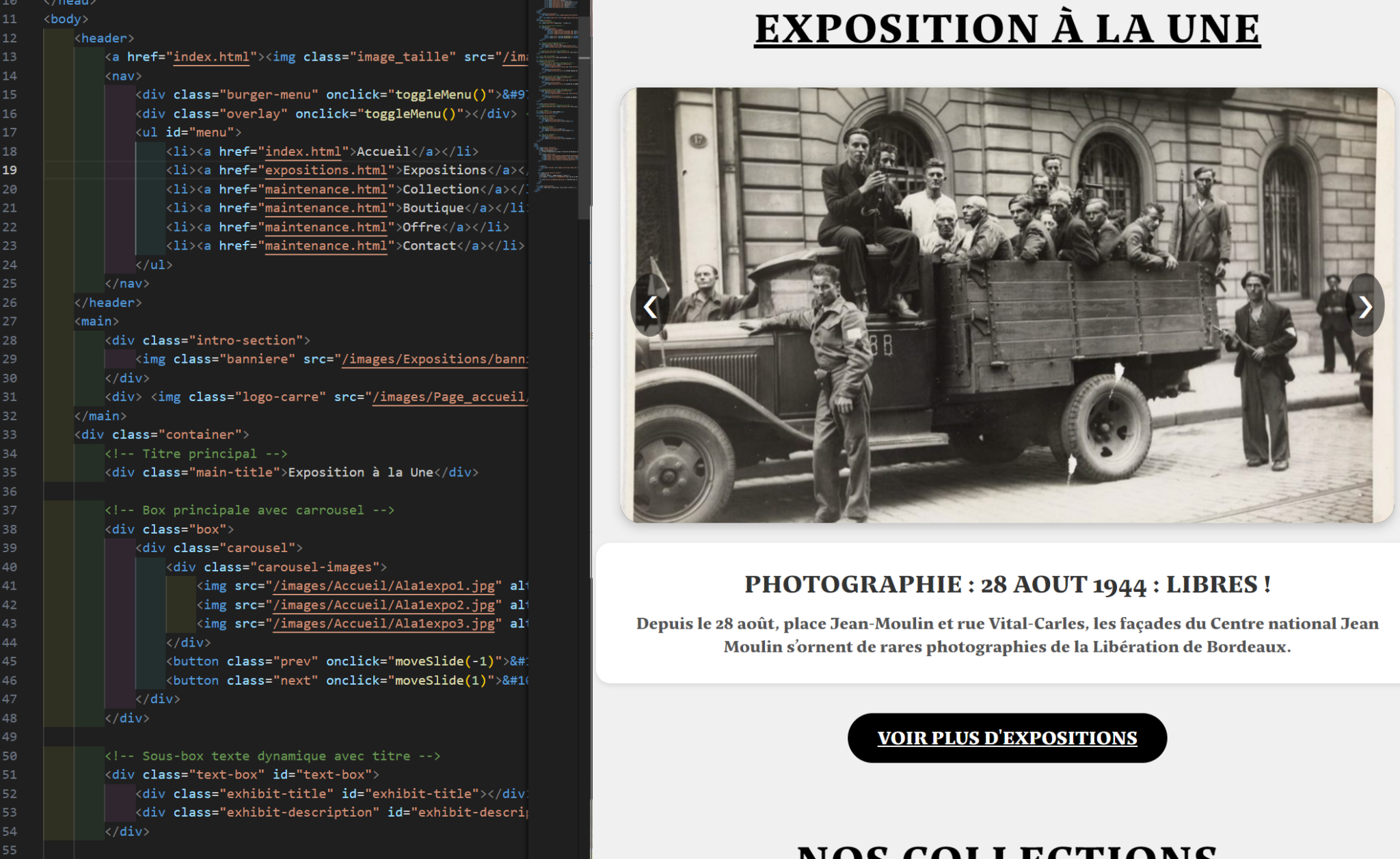This screenshot has height=859, width=1400.
Task: Open the logo-carre image src path
Action: click(x=449, y=397)
